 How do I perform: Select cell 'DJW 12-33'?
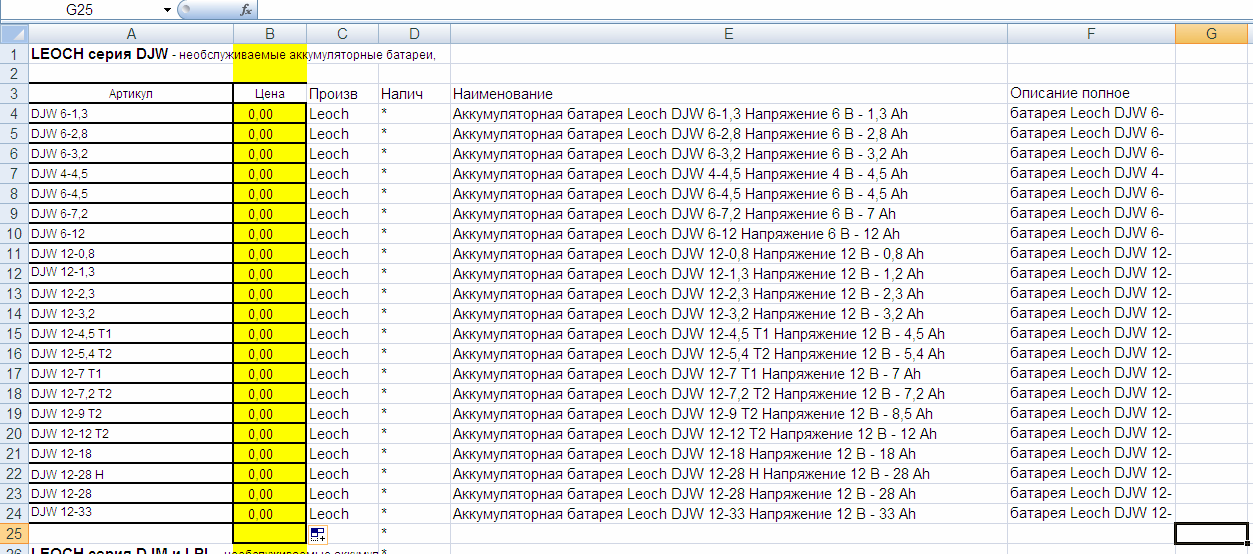pyautogui.click(x=131, y=514)
